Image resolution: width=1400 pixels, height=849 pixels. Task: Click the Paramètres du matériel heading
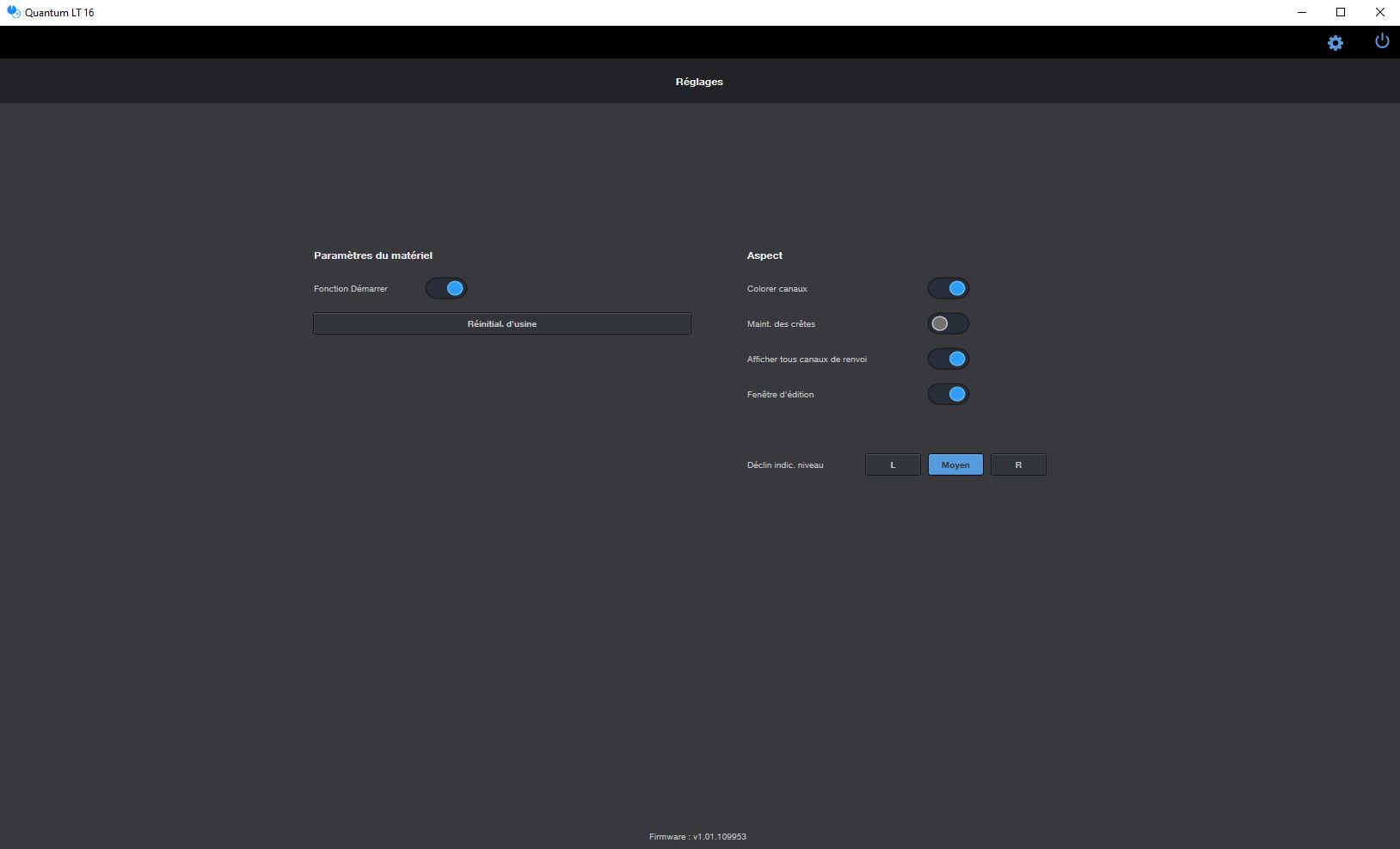[373, 255]
